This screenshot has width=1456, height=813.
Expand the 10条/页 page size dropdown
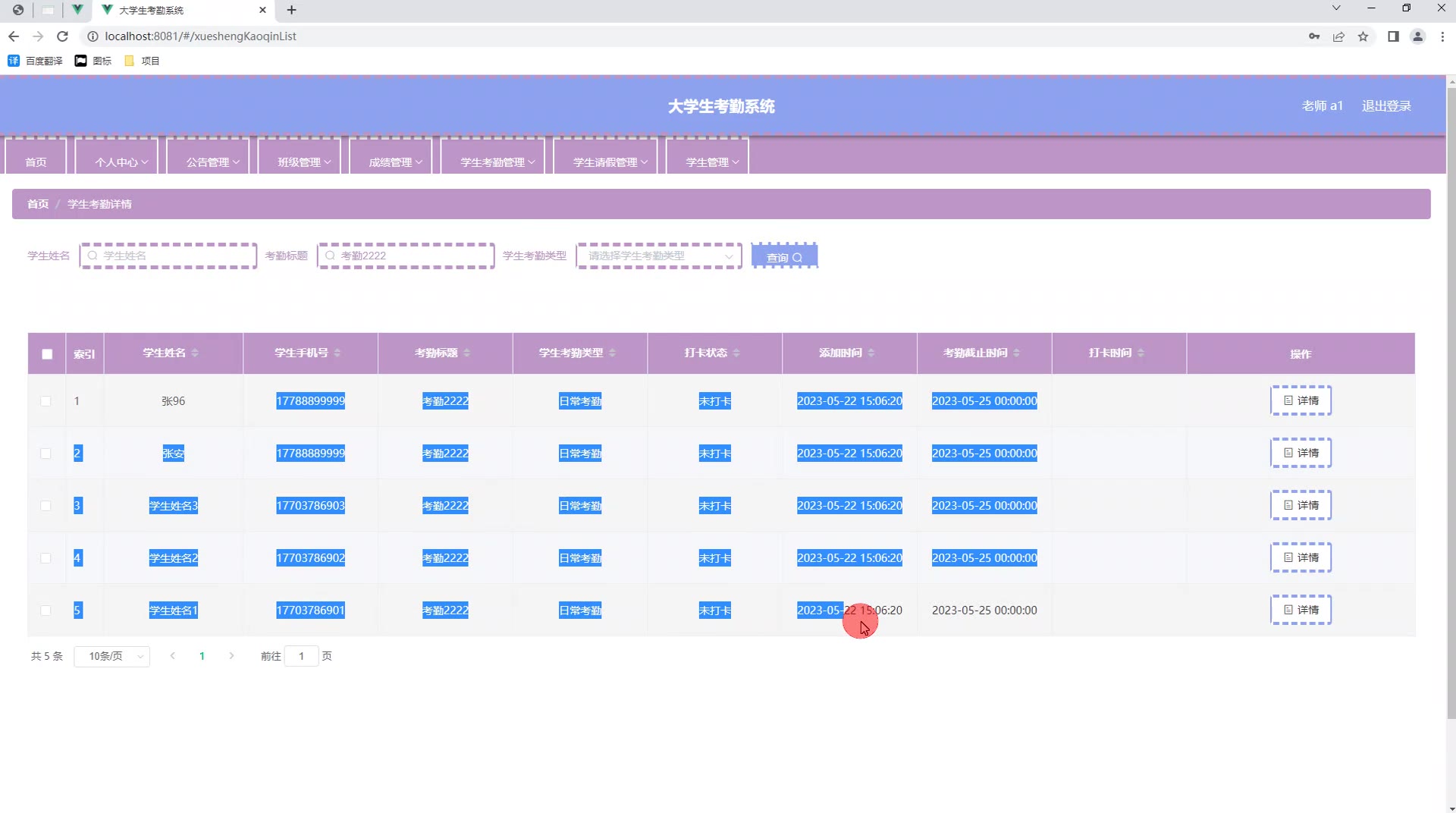click(112, 656)
